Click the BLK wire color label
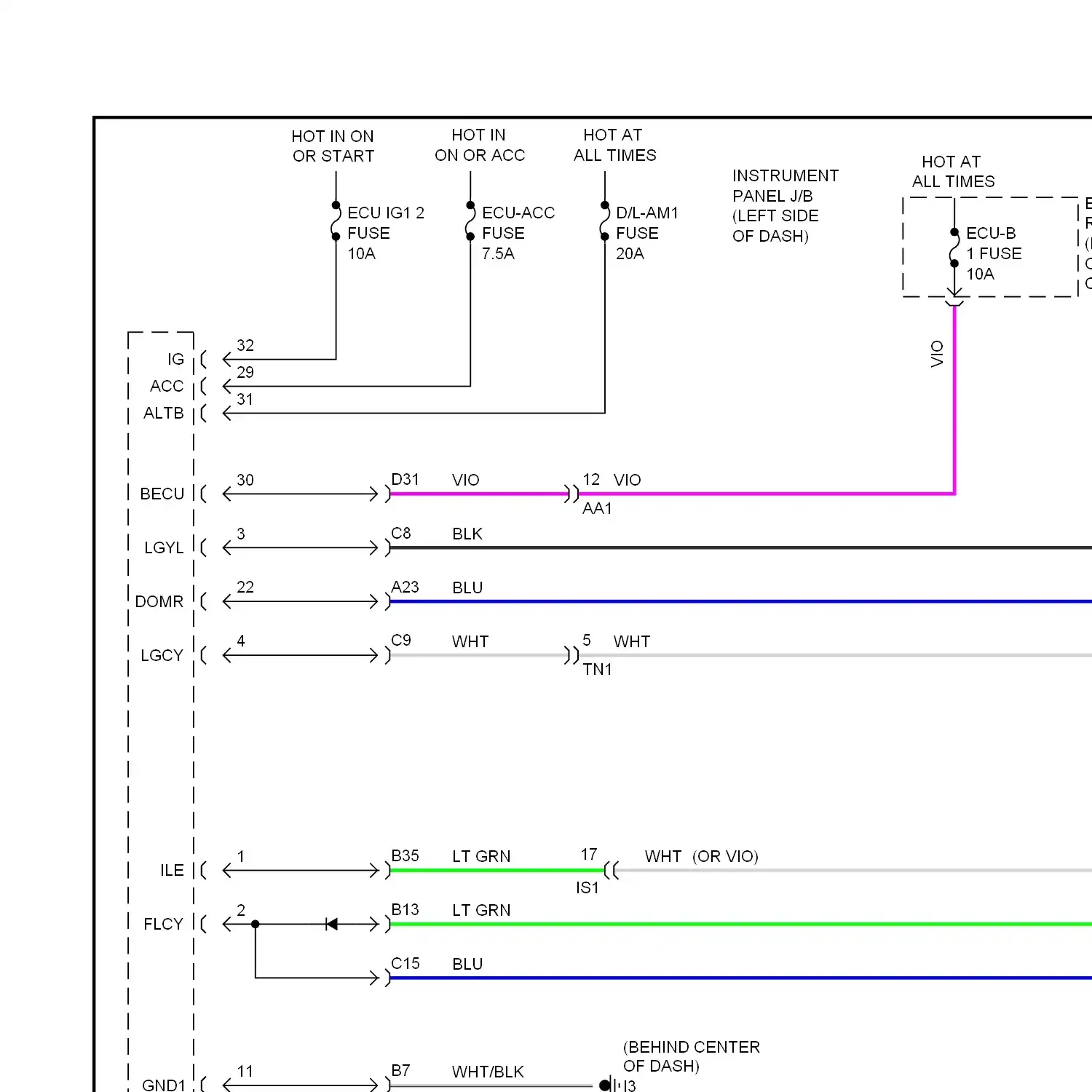This screenshot has width=1092, height=1092. [x=467, y=534]
